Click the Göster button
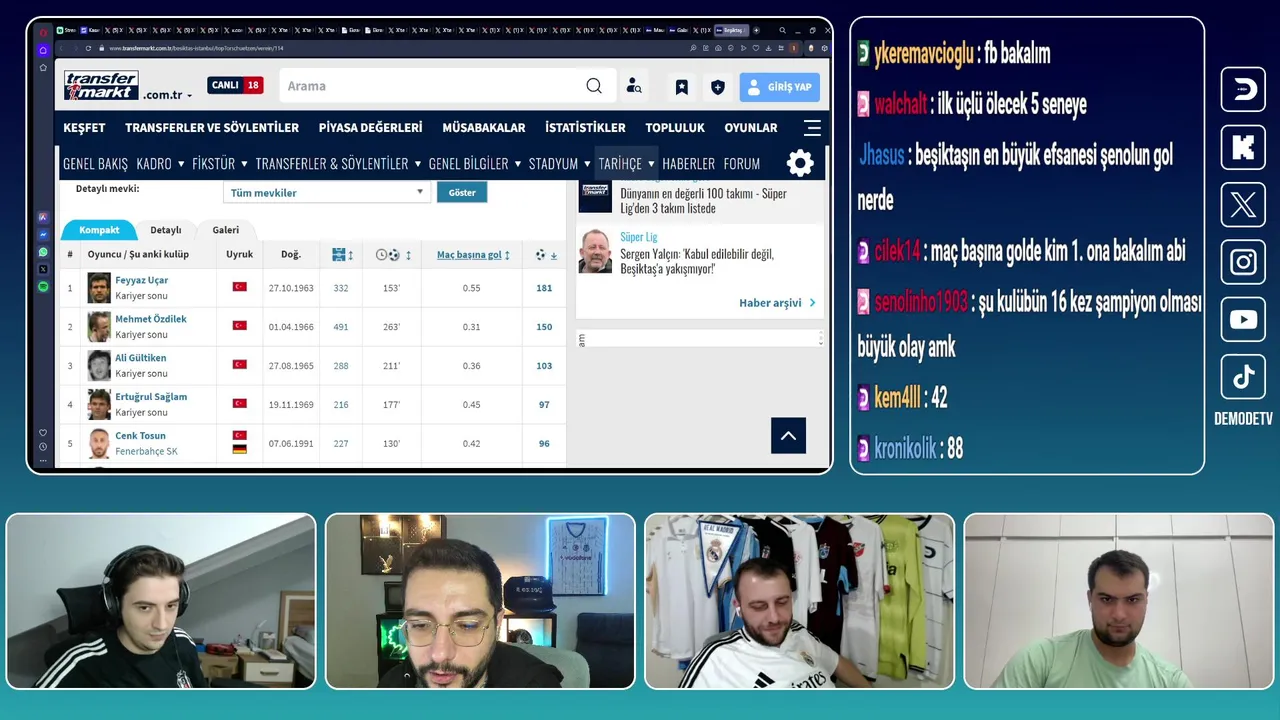Screen dimensions: 1280x720 click(462, 192)
